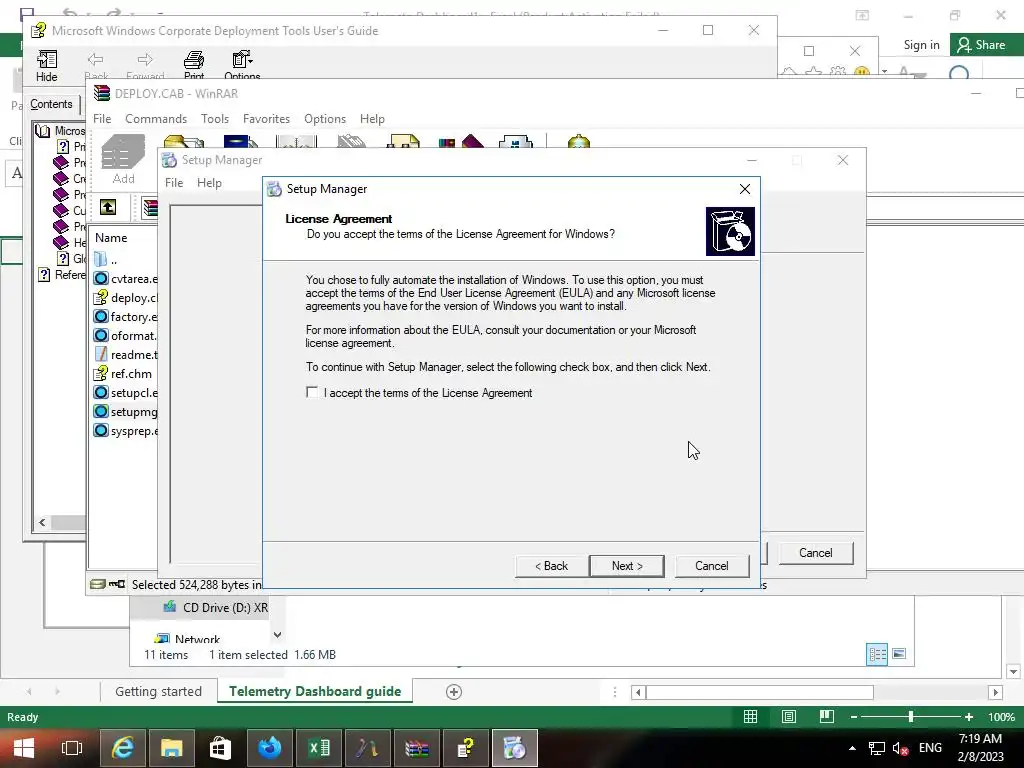Click the Excel zoom slider handle
This screenshot has height=768, width=1024.
(910, 717)
